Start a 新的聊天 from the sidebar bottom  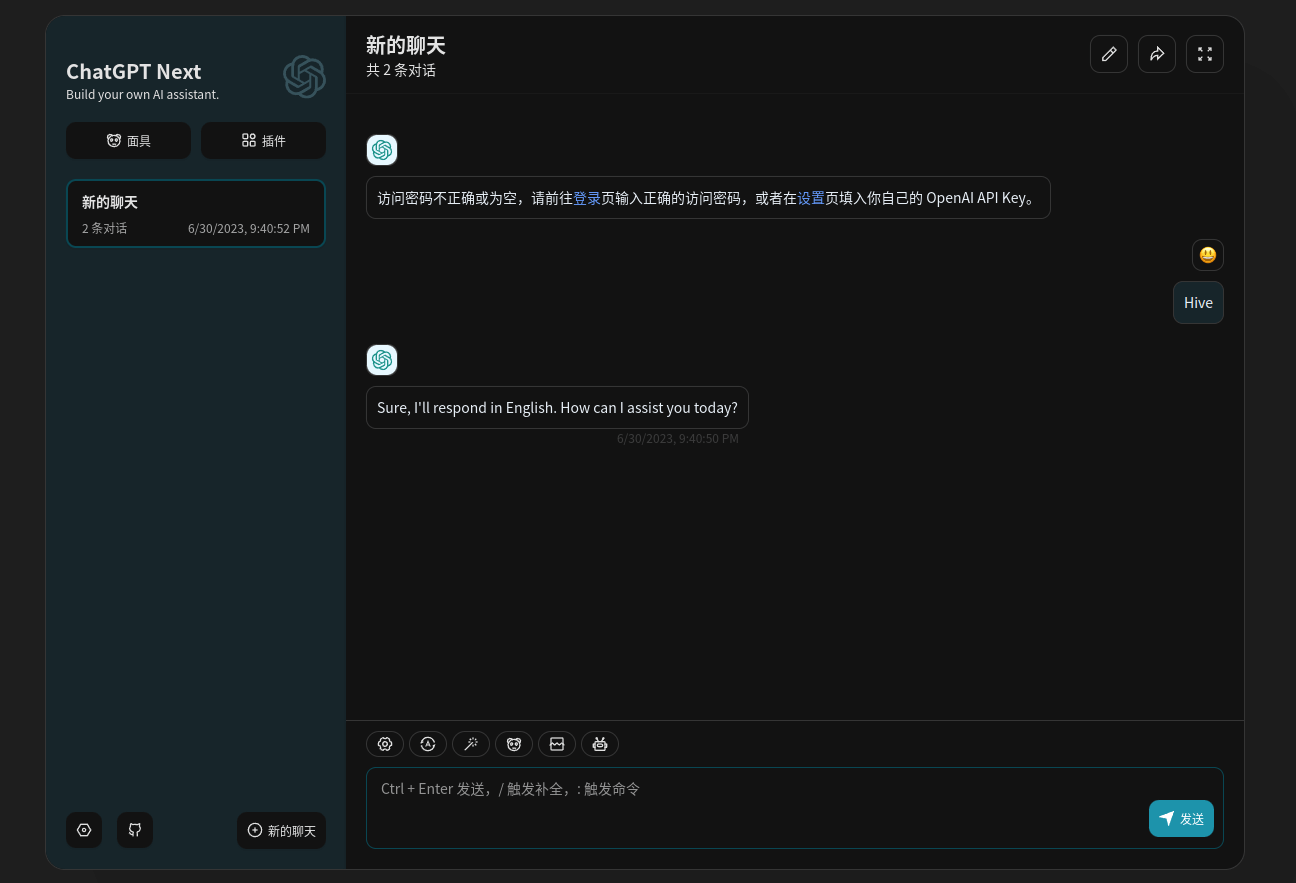click(281, 830)
